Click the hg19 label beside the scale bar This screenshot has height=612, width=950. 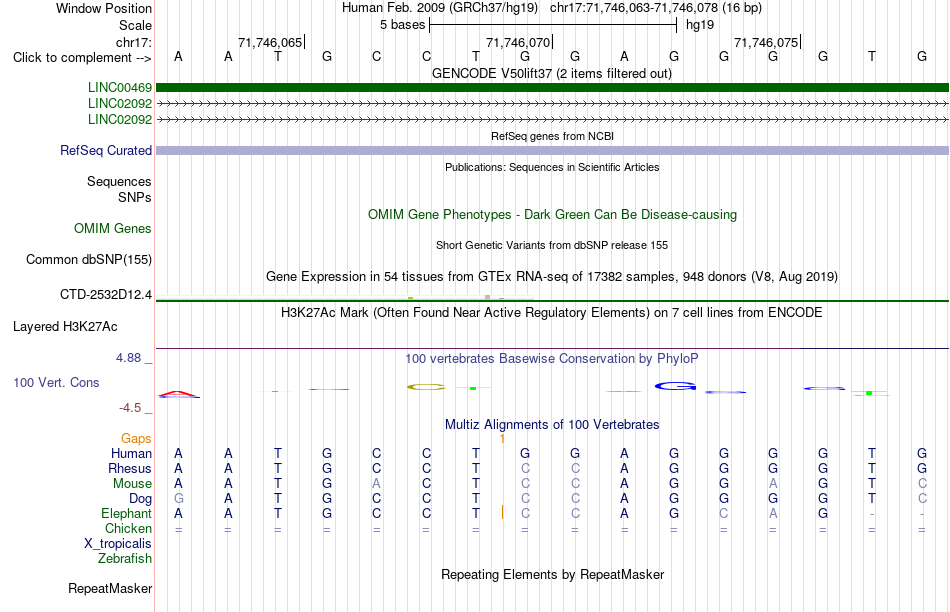[700, 25]
